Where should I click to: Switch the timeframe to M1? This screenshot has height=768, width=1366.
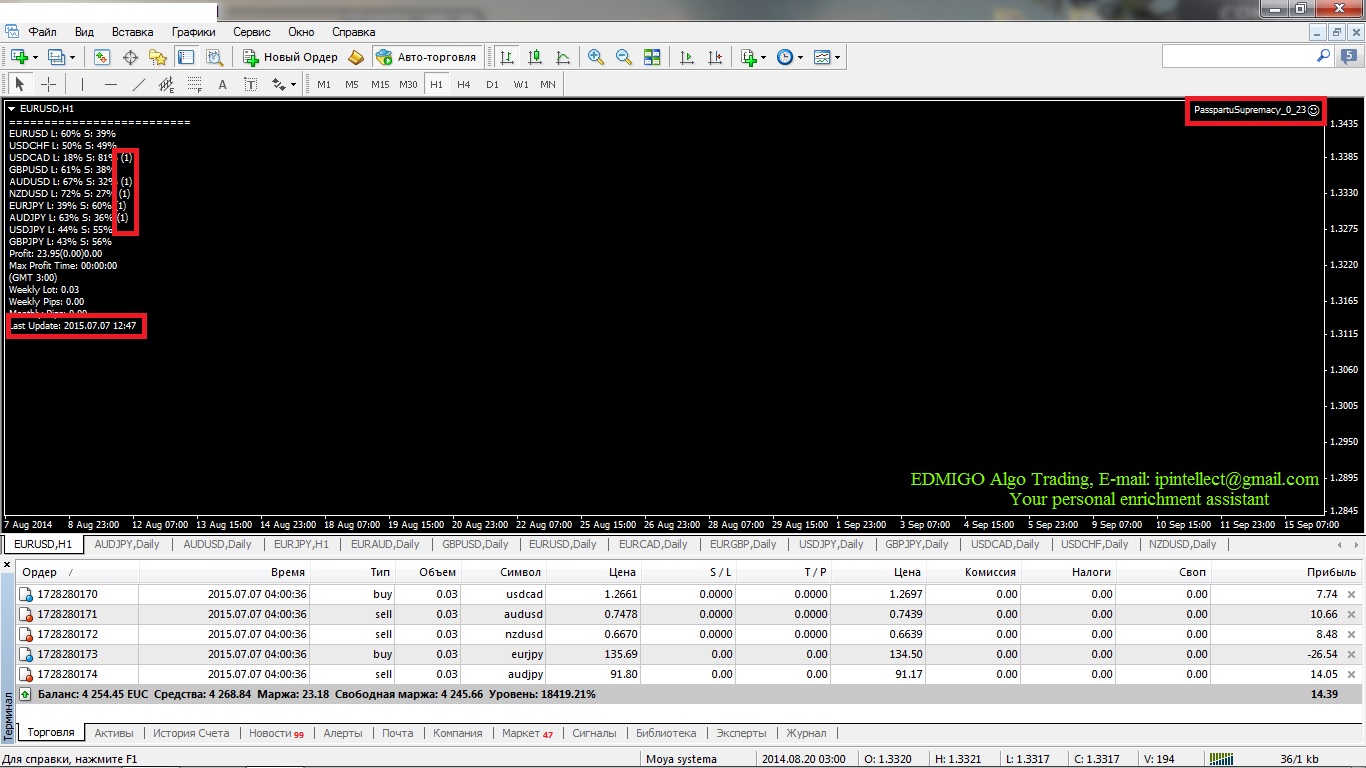click(324, 84)
